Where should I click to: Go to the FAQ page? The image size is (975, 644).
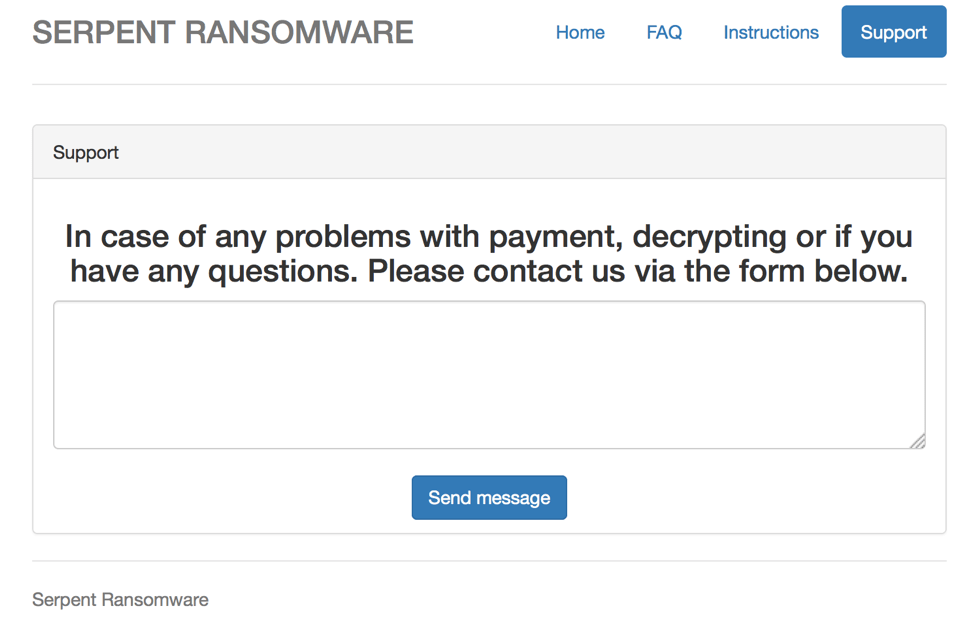[664, 32]
